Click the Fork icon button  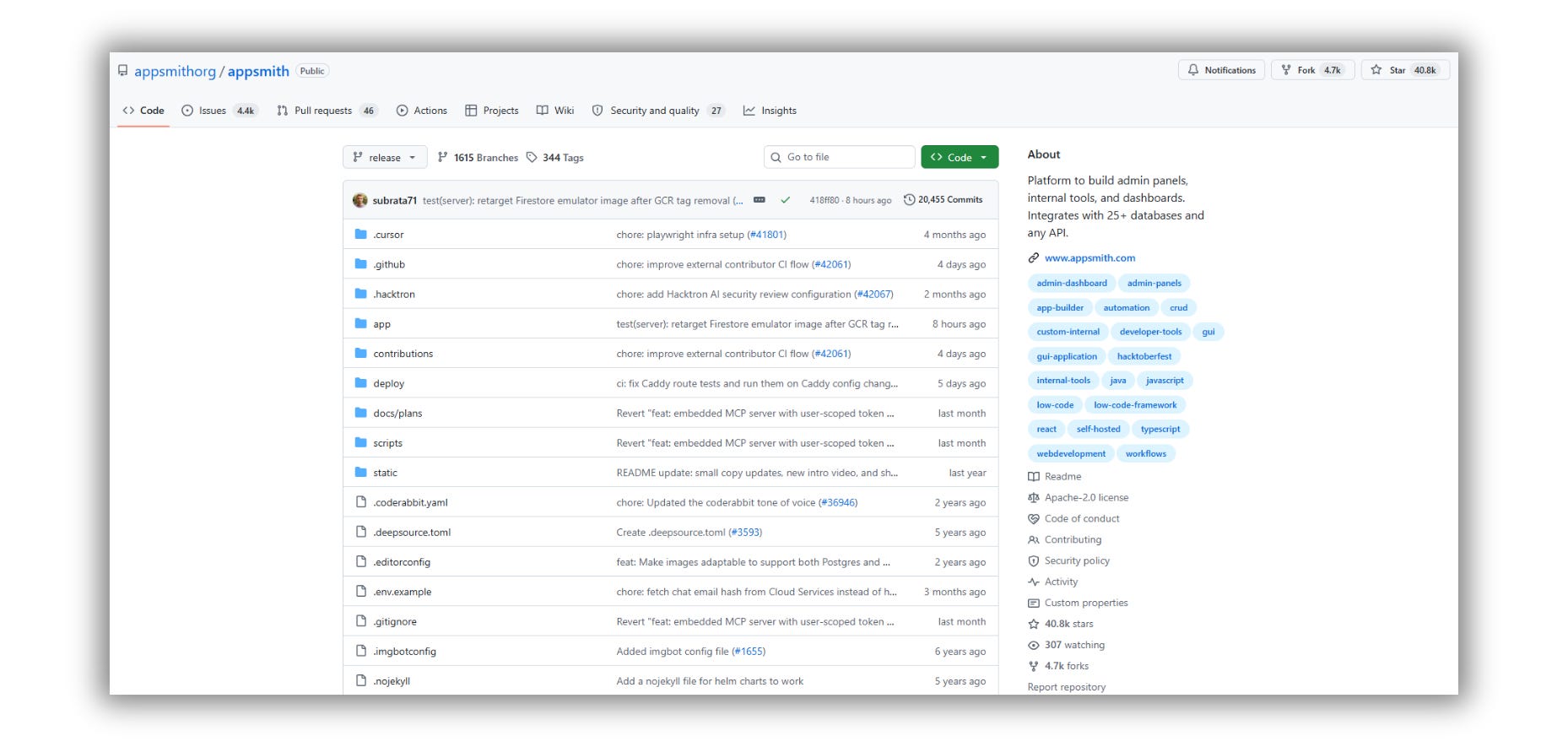[x=1286, y=70]
